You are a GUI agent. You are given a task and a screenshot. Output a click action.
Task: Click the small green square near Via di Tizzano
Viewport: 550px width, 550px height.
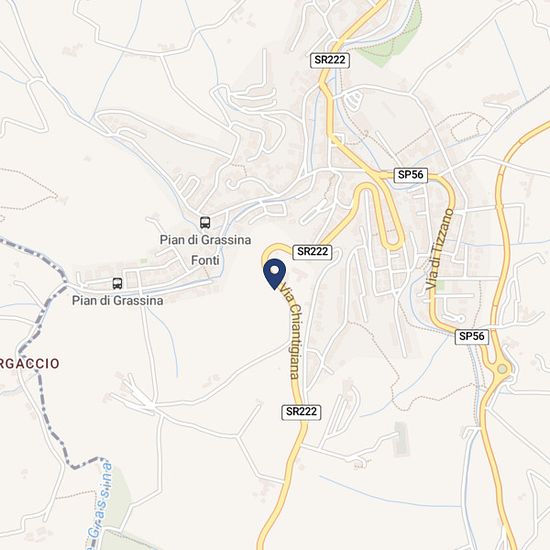tap(440, 285)
